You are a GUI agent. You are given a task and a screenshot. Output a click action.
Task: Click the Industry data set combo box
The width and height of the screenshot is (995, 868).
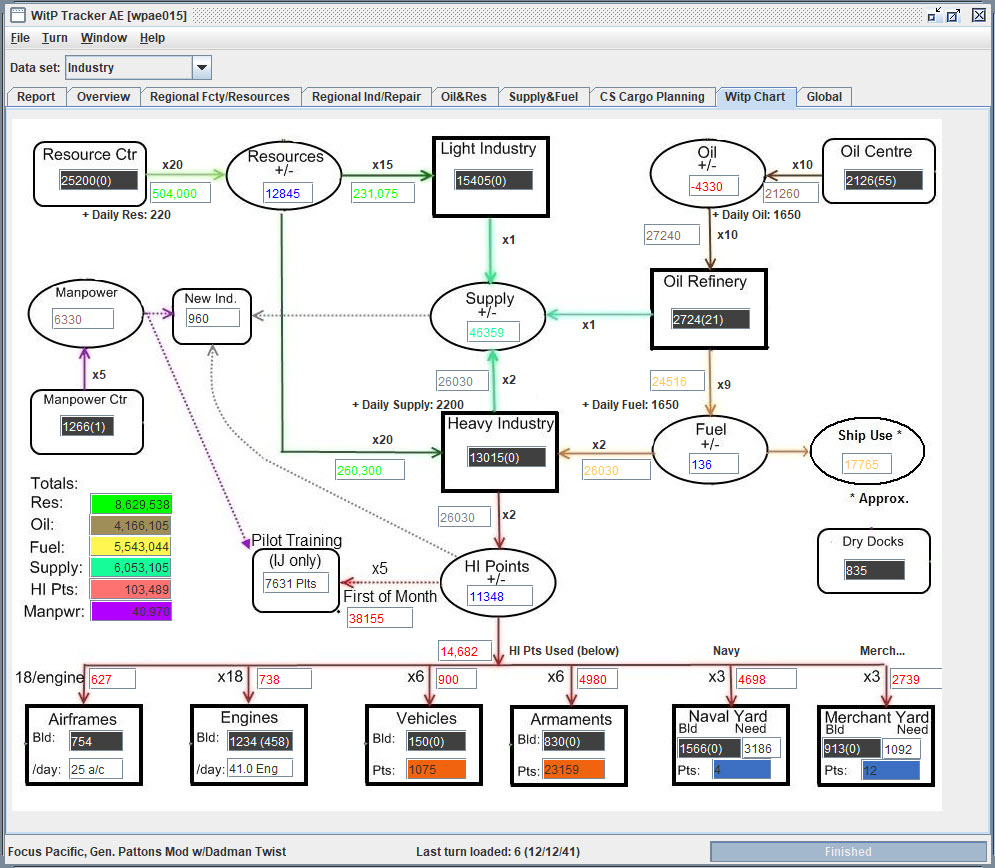(138, 67)
